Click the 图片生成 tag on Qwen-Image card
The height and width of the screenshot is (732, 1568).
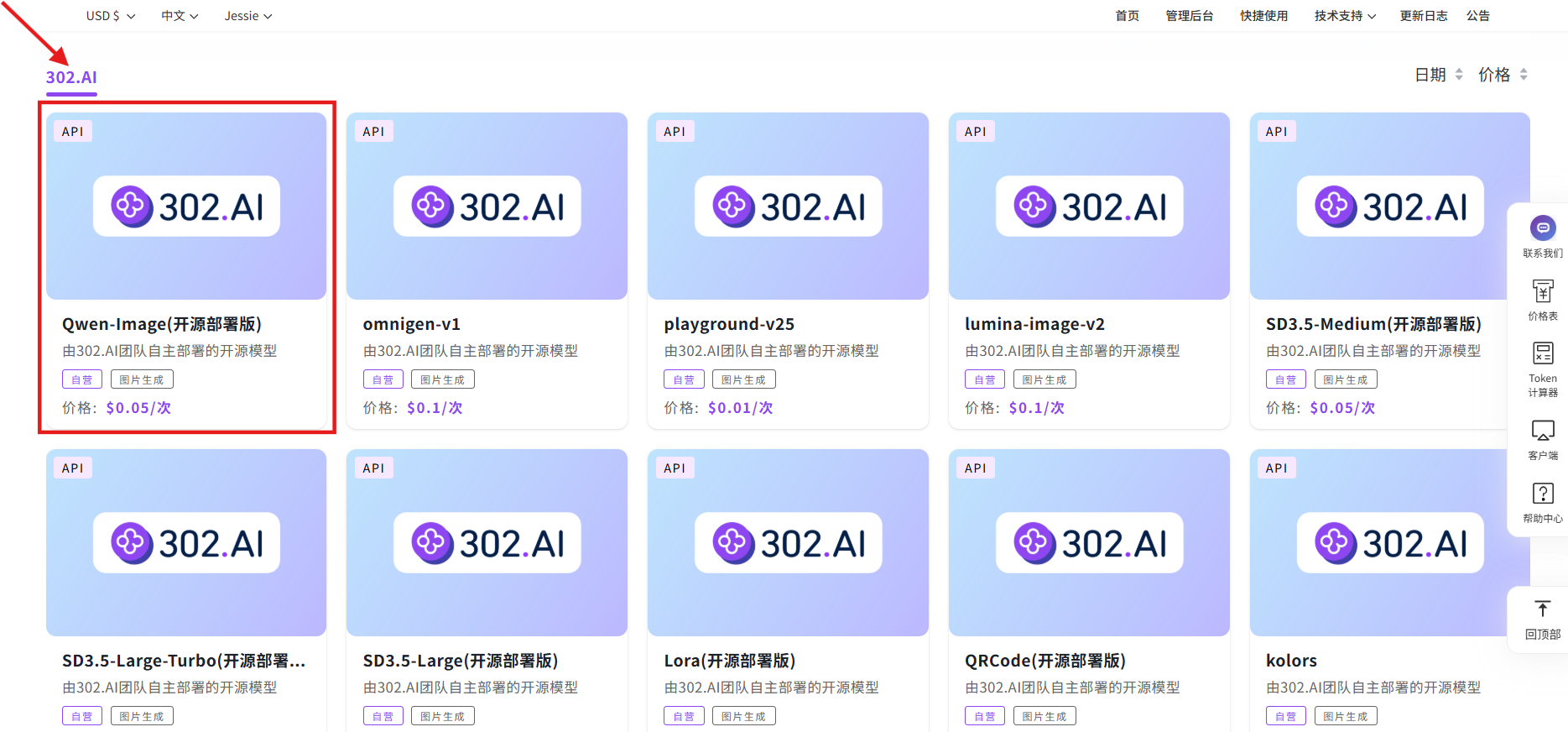point(142,379)
